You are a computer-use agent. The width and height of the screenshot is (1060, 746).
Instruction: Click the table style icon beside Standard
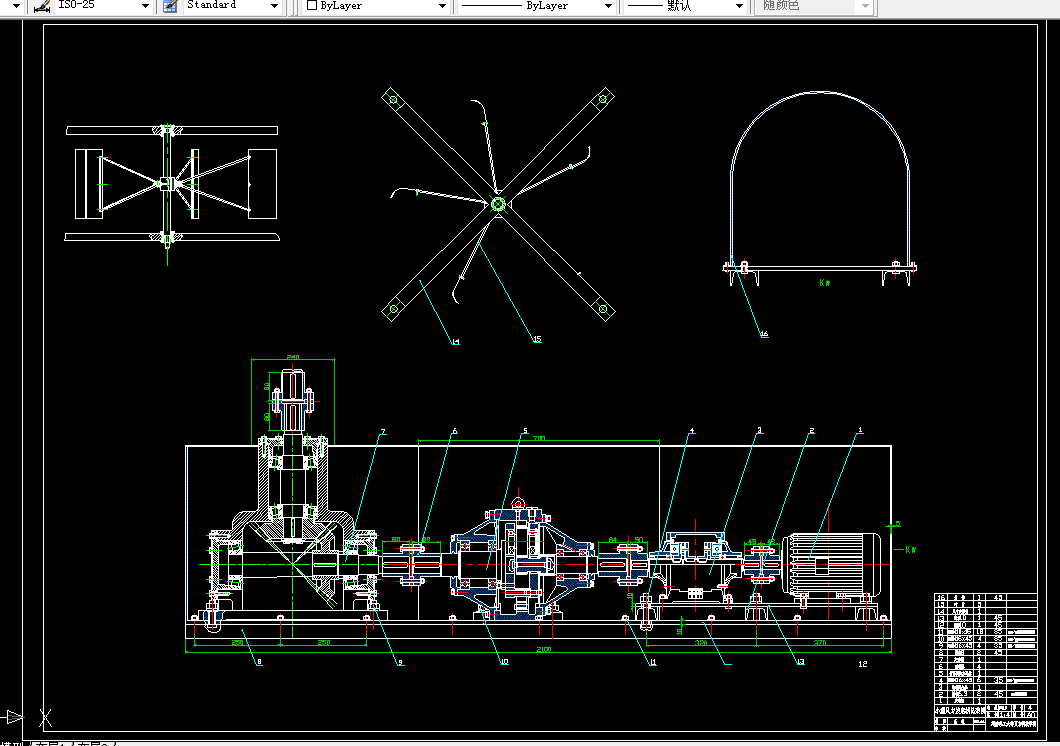(x=170, y=6)
